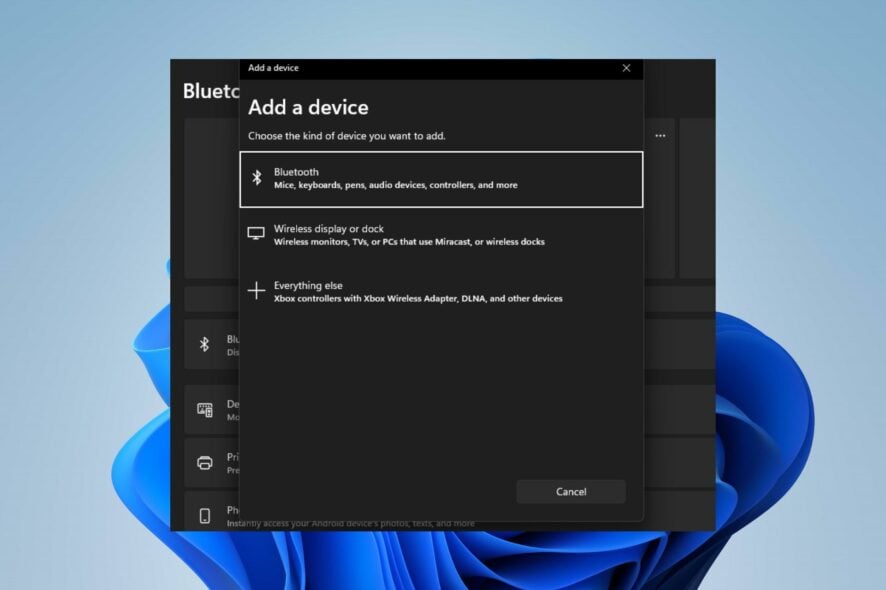The width and height of the screenshot is (886, 590).
Task: Click 'Xbox controllers with Xbox Wireless Adapter' text
Action: point(418,298)
